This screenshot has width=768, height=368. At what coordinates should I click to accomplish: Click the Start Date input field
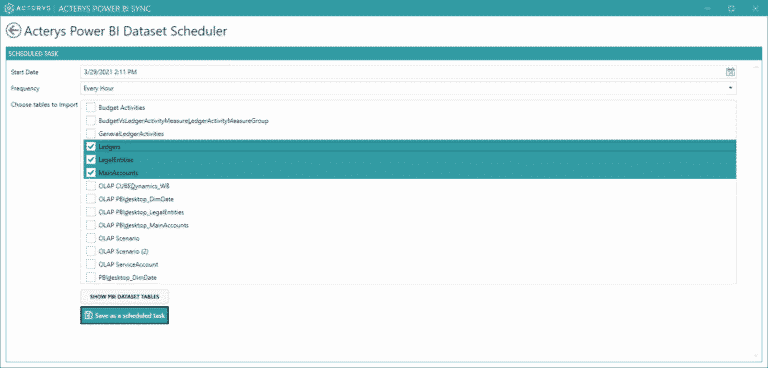tap(402, 72)
